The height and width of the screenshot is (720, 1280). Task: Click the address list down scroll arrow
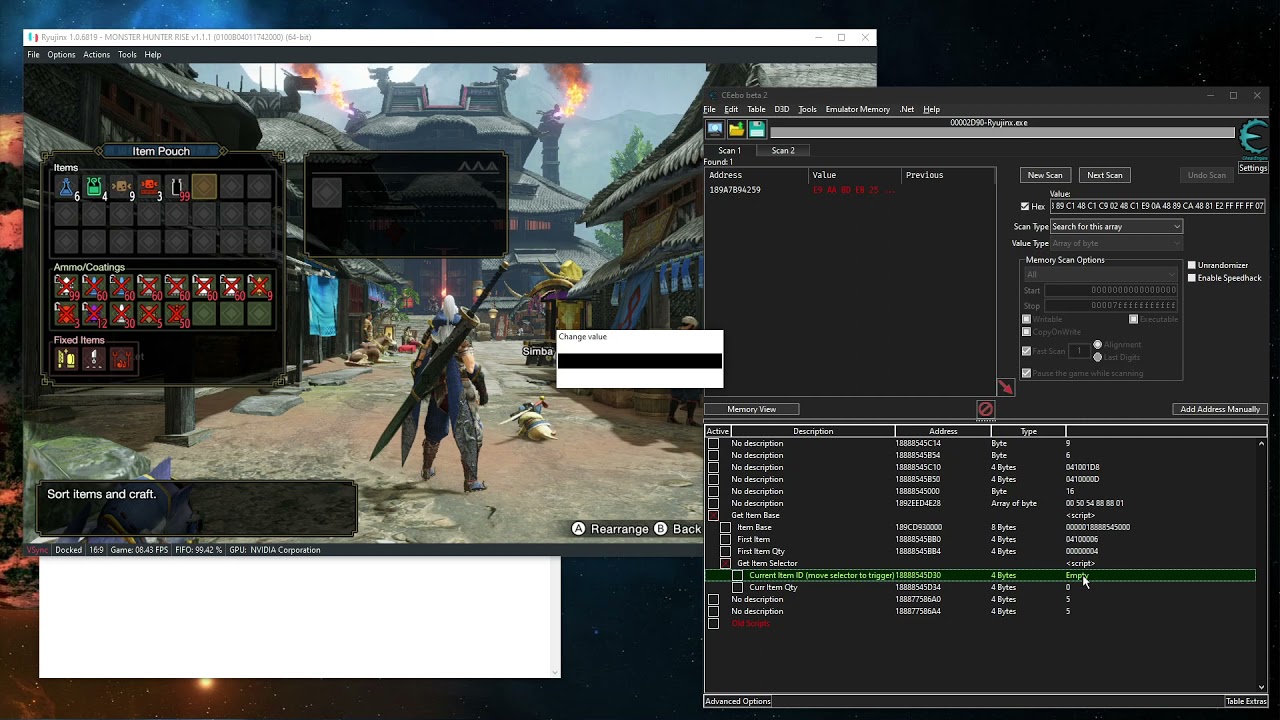point(1261,687)
